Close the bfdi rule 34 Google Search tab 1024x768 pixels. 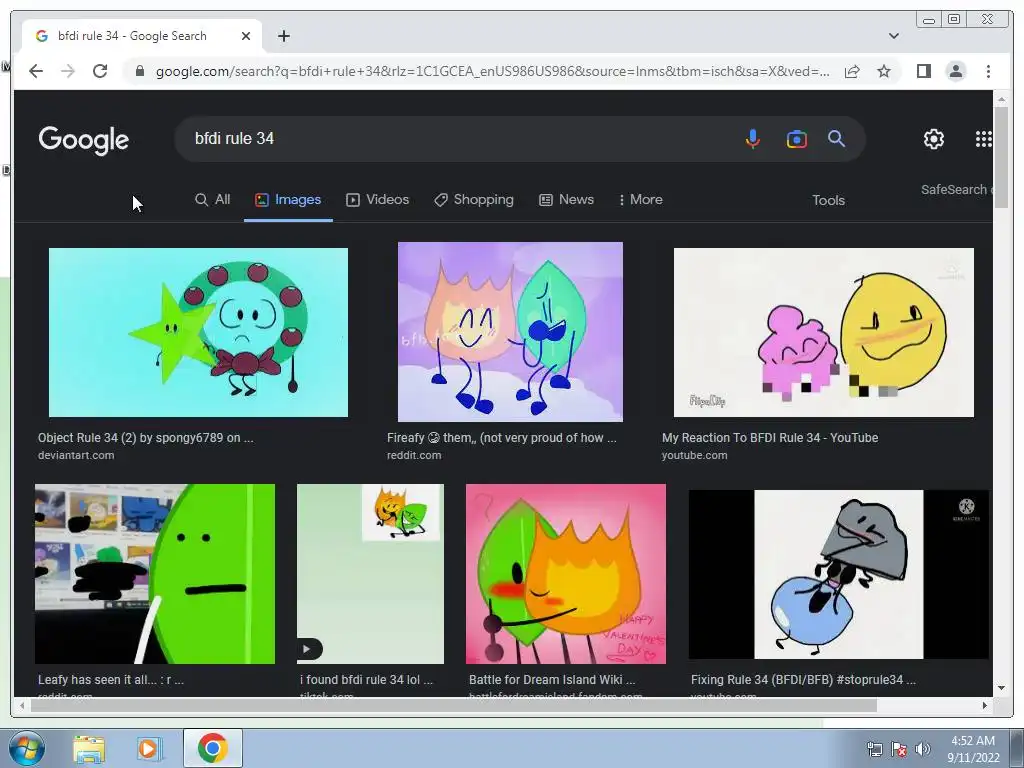pos(246,36)
